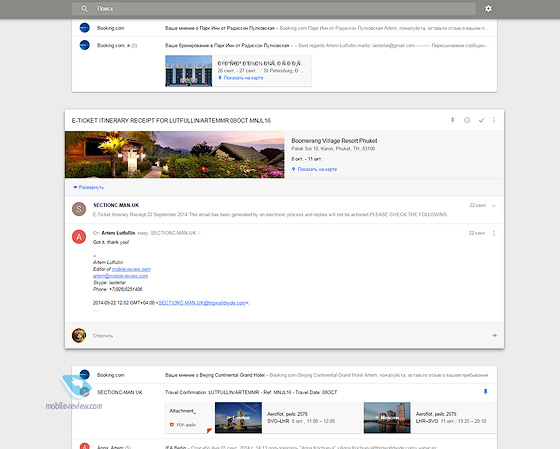Click the forward arrow in reply bar

[495, 335]
